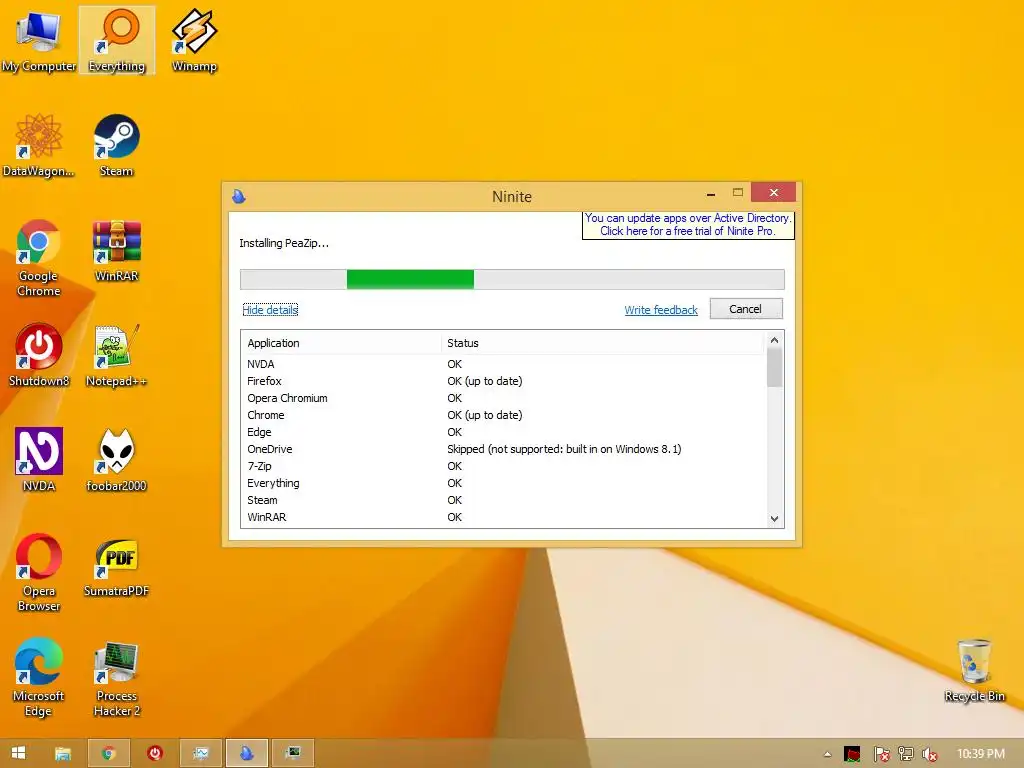
Task: Click the details list scrollbar thumb
Action: point(775,368)
